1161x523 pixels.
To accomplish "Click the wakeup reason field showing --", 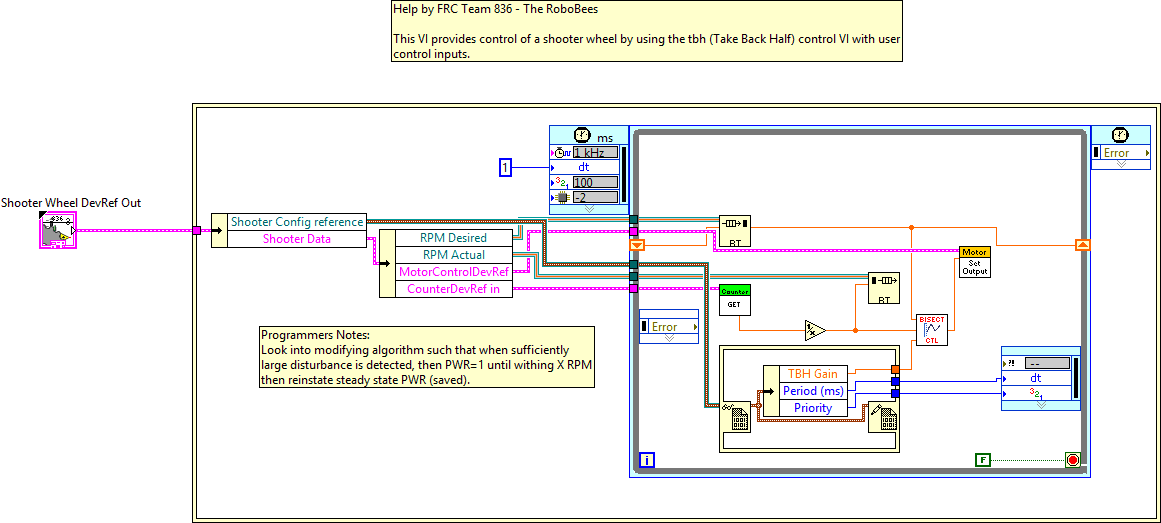I will pyautogui.click(x=1048, y=364).
